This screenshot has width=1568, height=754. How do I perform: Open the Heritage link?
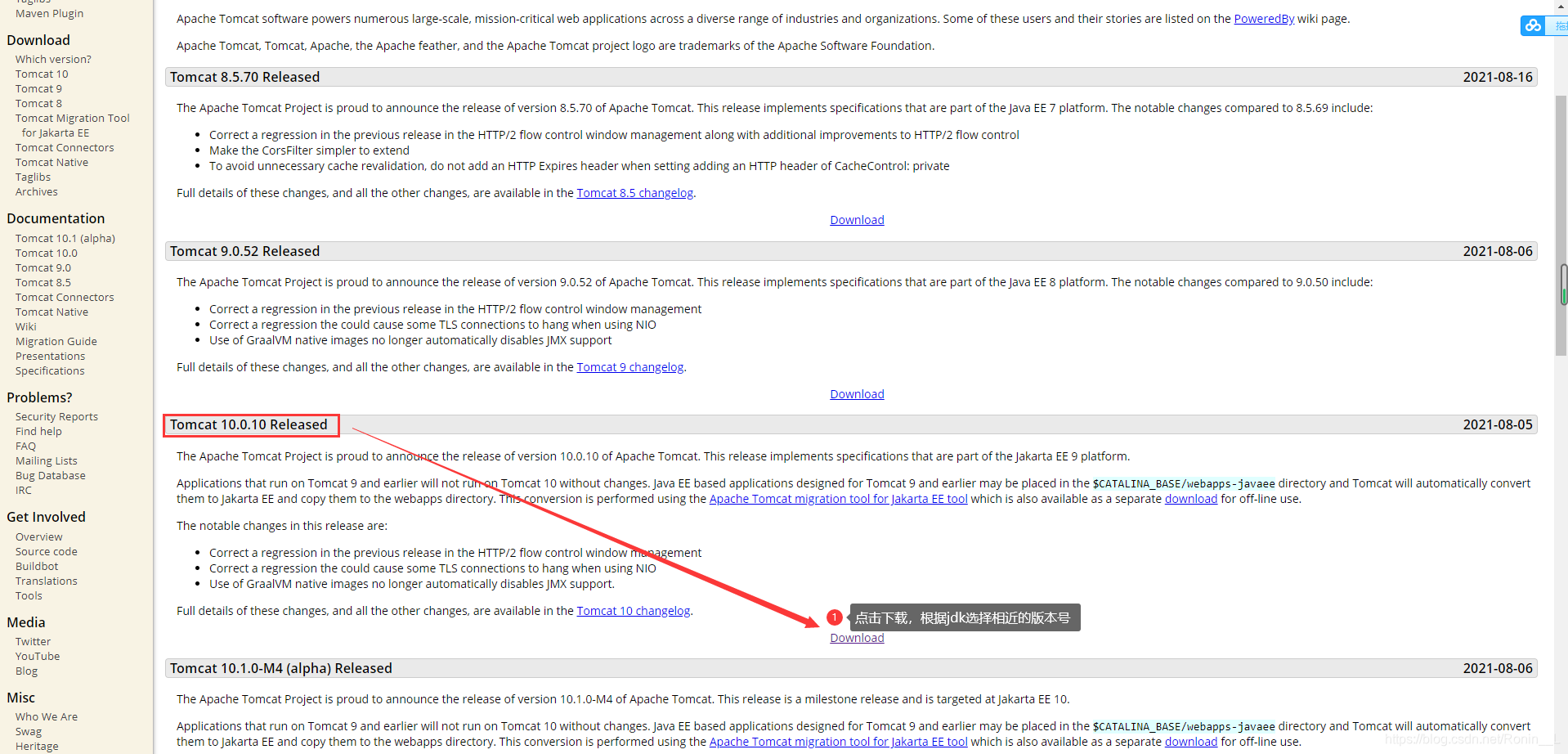[37, 746]
